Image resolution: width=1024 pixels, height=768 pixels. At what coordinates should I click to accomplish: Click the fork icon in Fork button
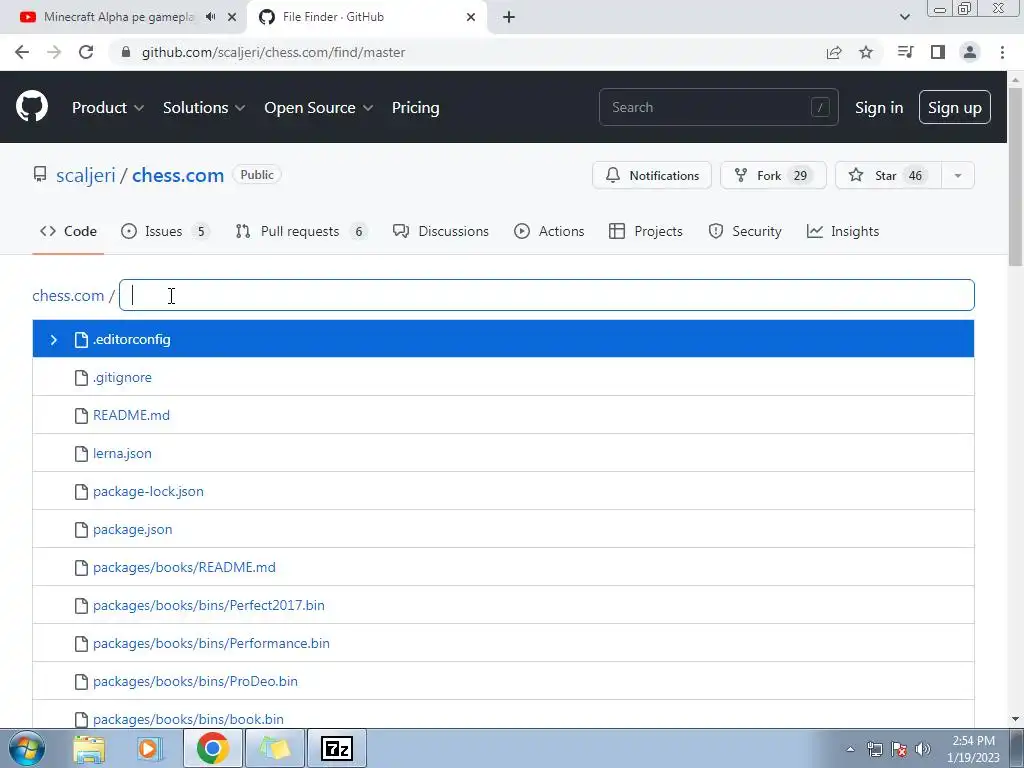pos(741,175)
